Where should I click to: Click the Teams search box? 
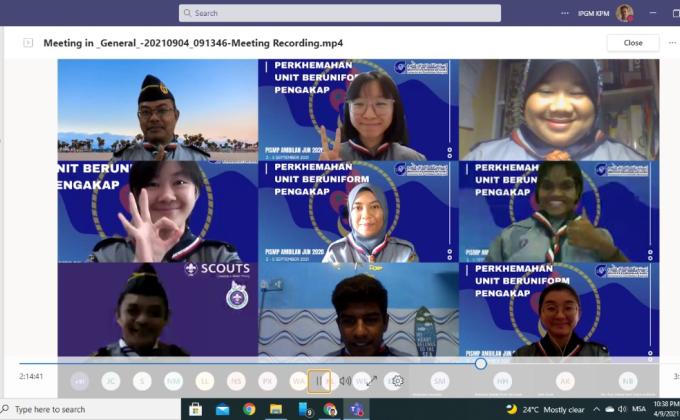[x=340, y=13]
